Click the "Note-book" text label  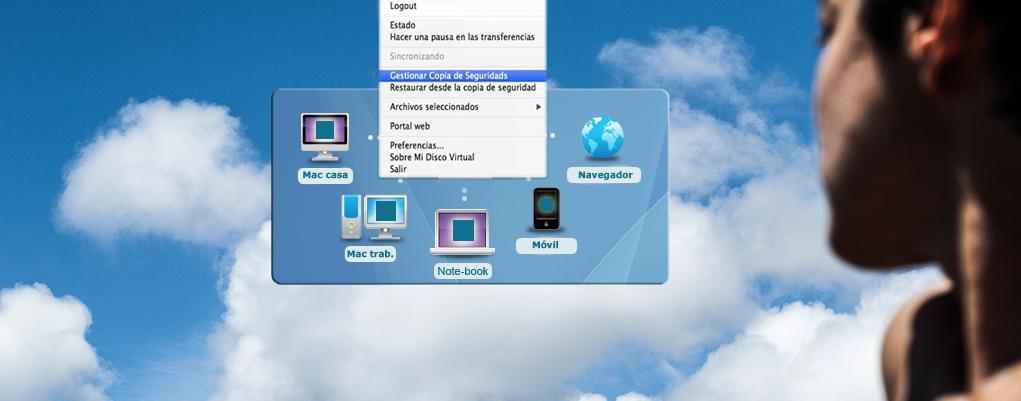coord(463,271)
